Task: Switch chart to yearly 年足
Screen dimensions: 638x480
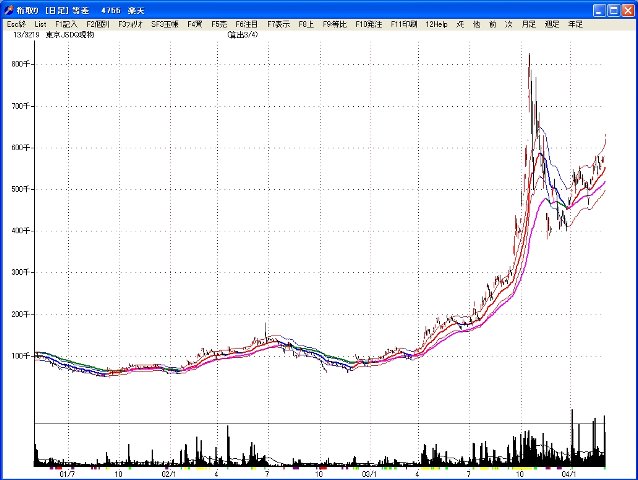Action: pyautogui.click(x=575, y=22)
